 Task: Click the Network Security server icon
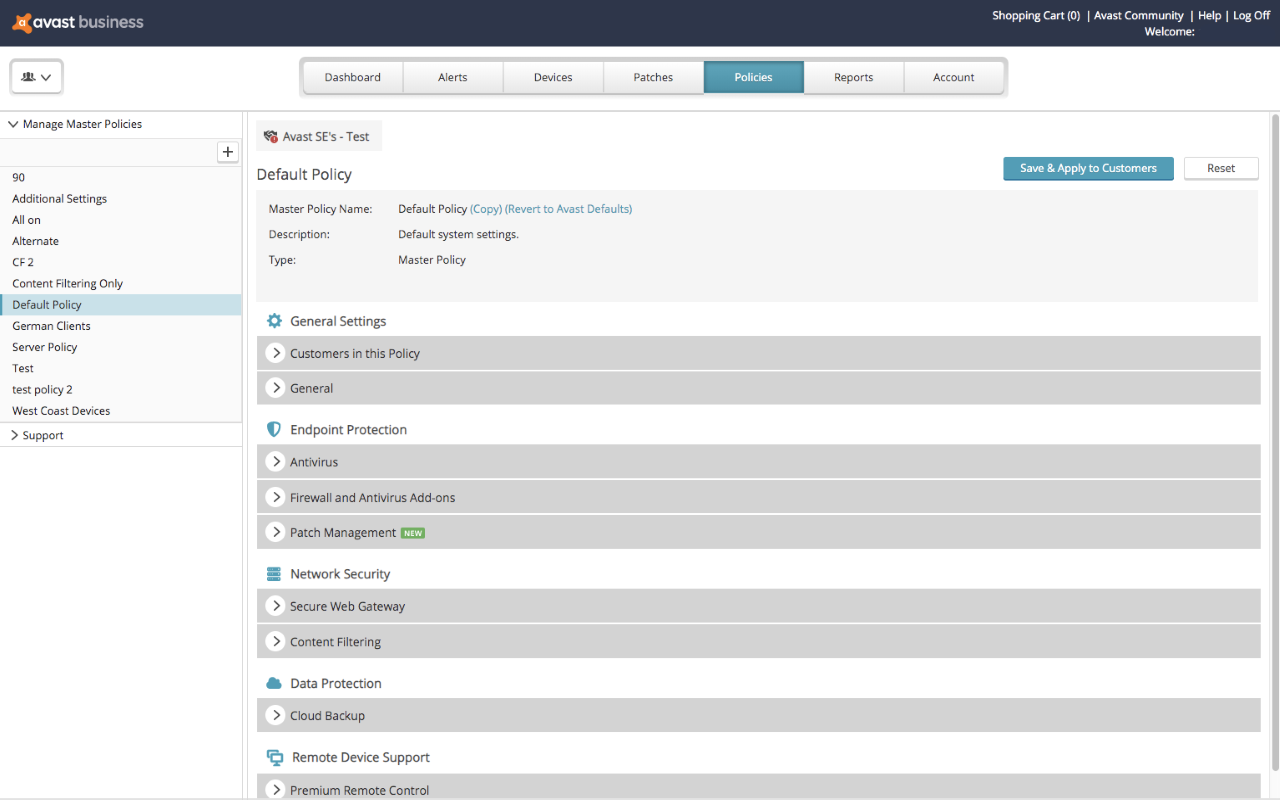coord(274,574)
